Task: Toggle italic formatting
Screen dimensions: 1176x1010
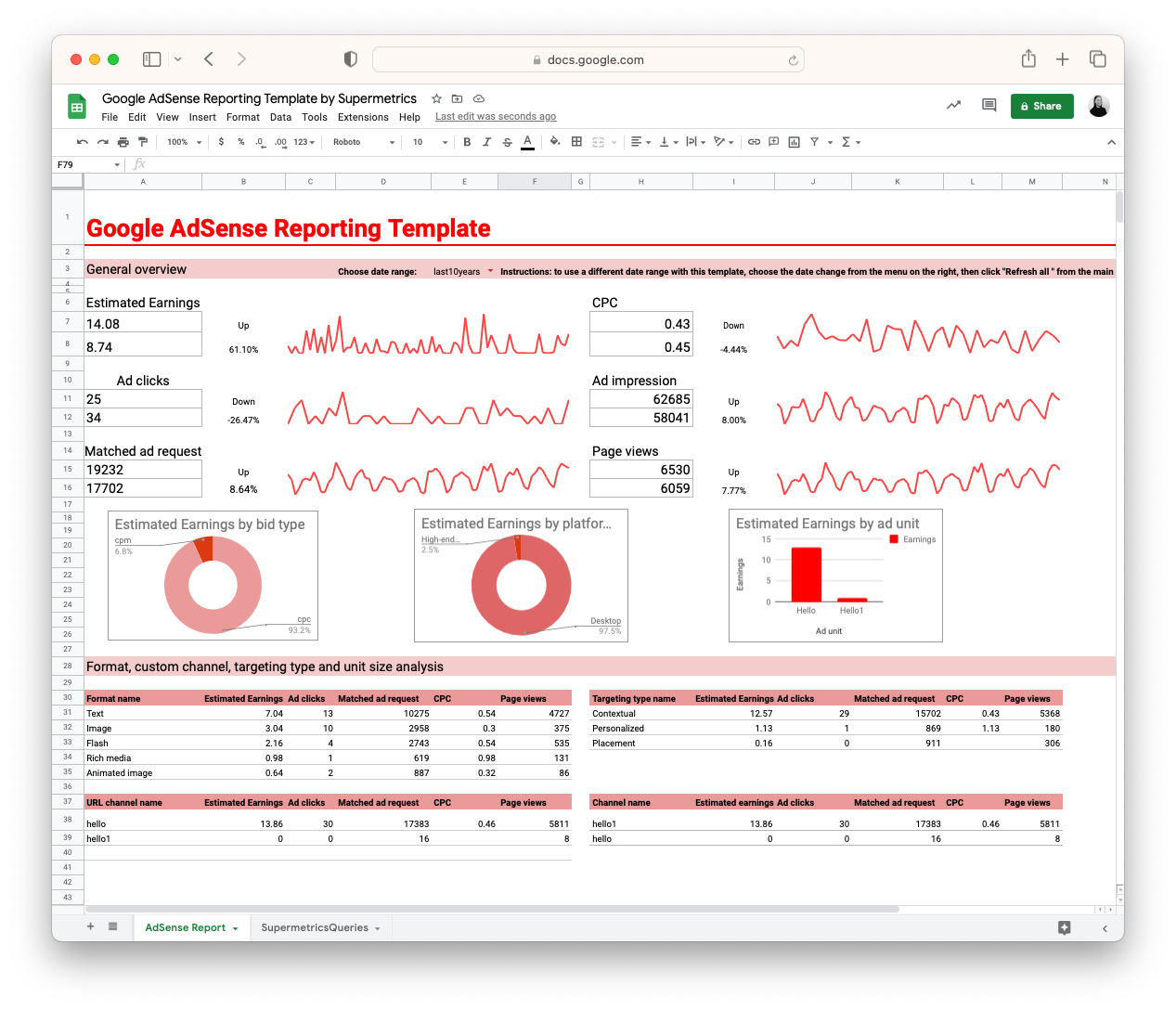Action: (x=486, y=142)
